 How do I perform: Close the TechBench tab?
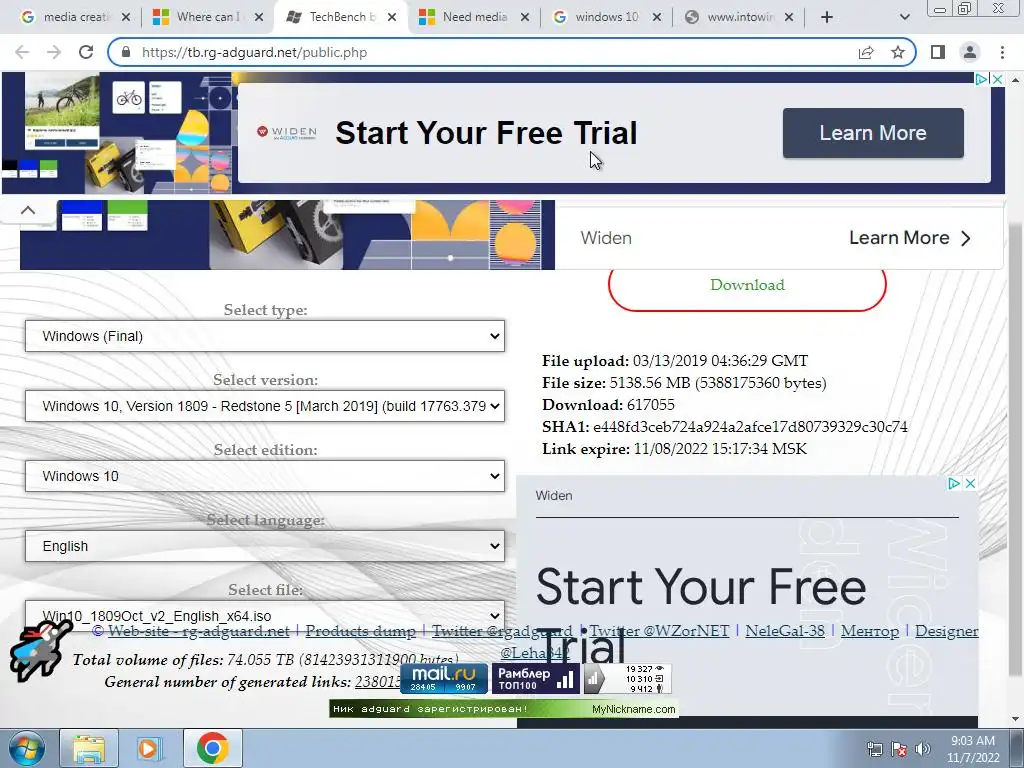[x=392, y=17]
